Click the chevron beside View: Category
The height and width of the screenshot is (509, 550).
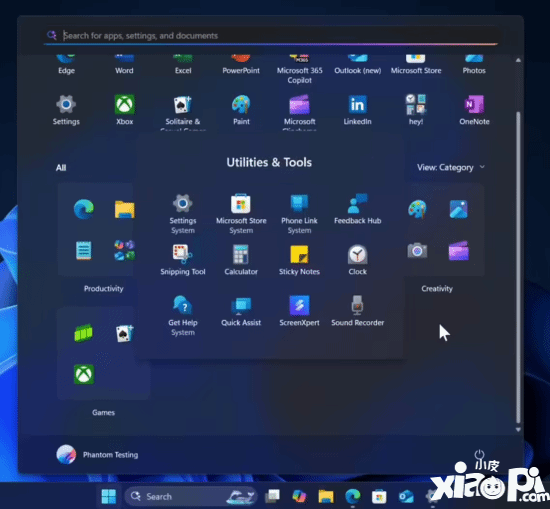(482, 167)
